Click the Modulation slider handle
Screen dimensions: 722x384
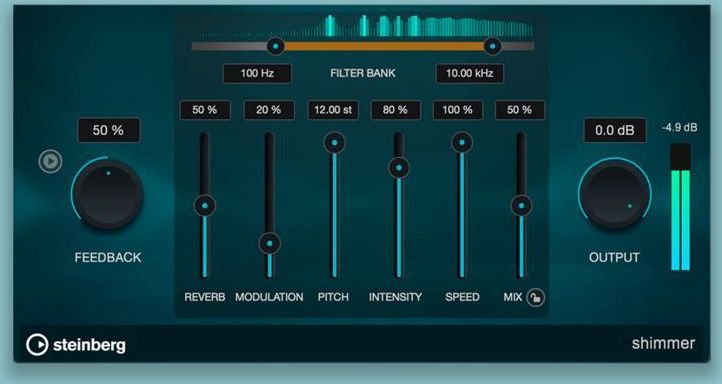tap(270, 244)
